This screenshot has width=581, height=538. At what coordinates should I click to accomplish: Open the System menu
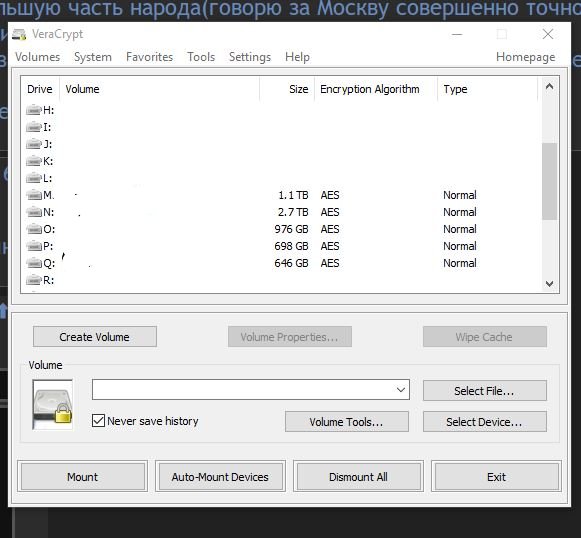(93, 57)
